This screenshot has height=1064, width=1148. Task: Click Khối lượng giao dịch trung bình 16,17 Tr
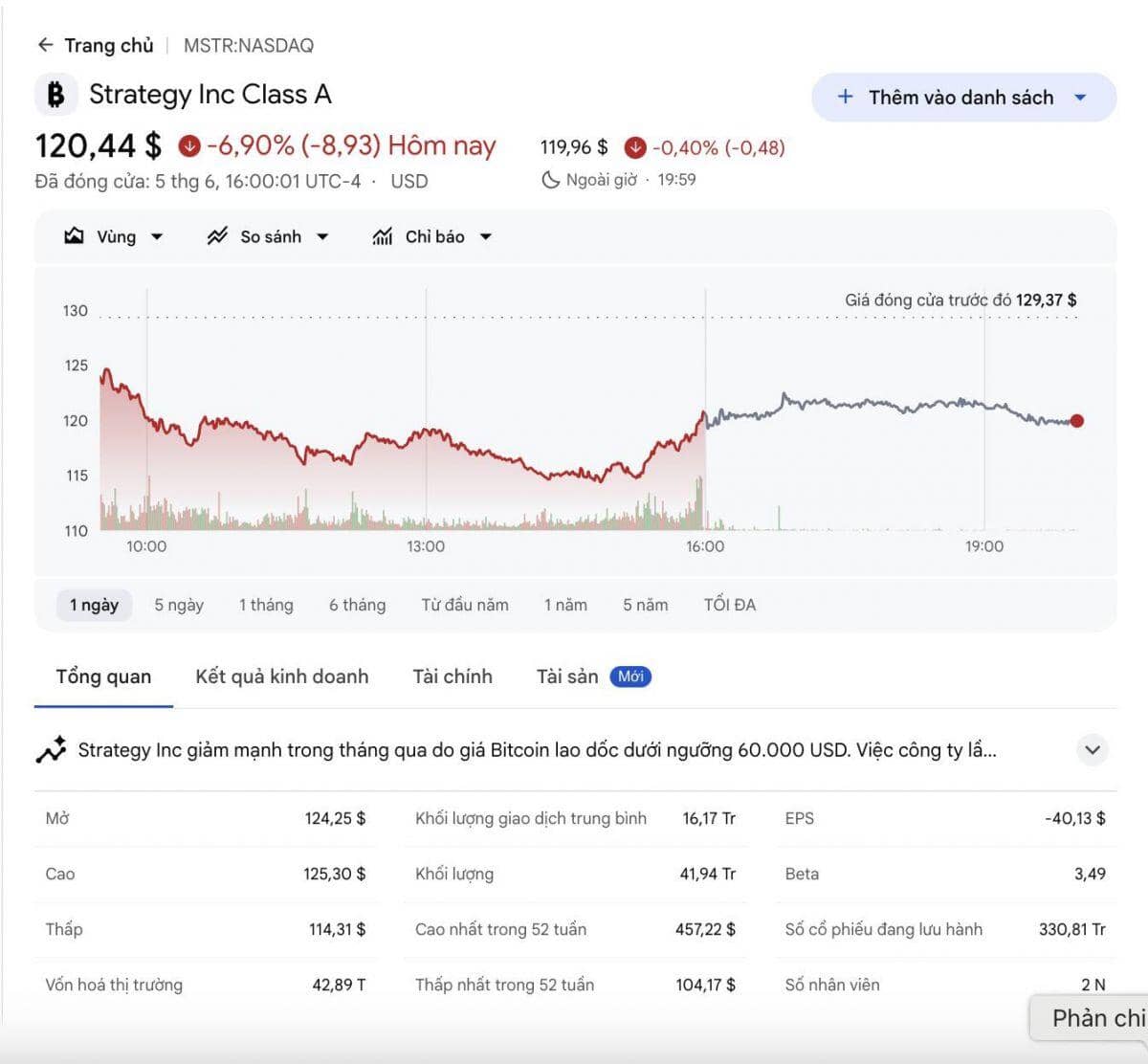click(709, 819)
